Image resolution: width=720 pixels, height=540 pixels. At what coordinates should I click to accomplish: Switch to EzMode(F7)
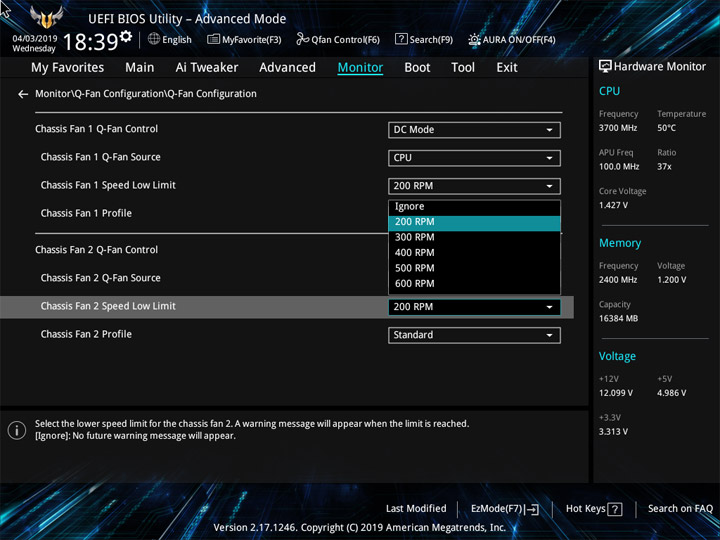(505, 509)
